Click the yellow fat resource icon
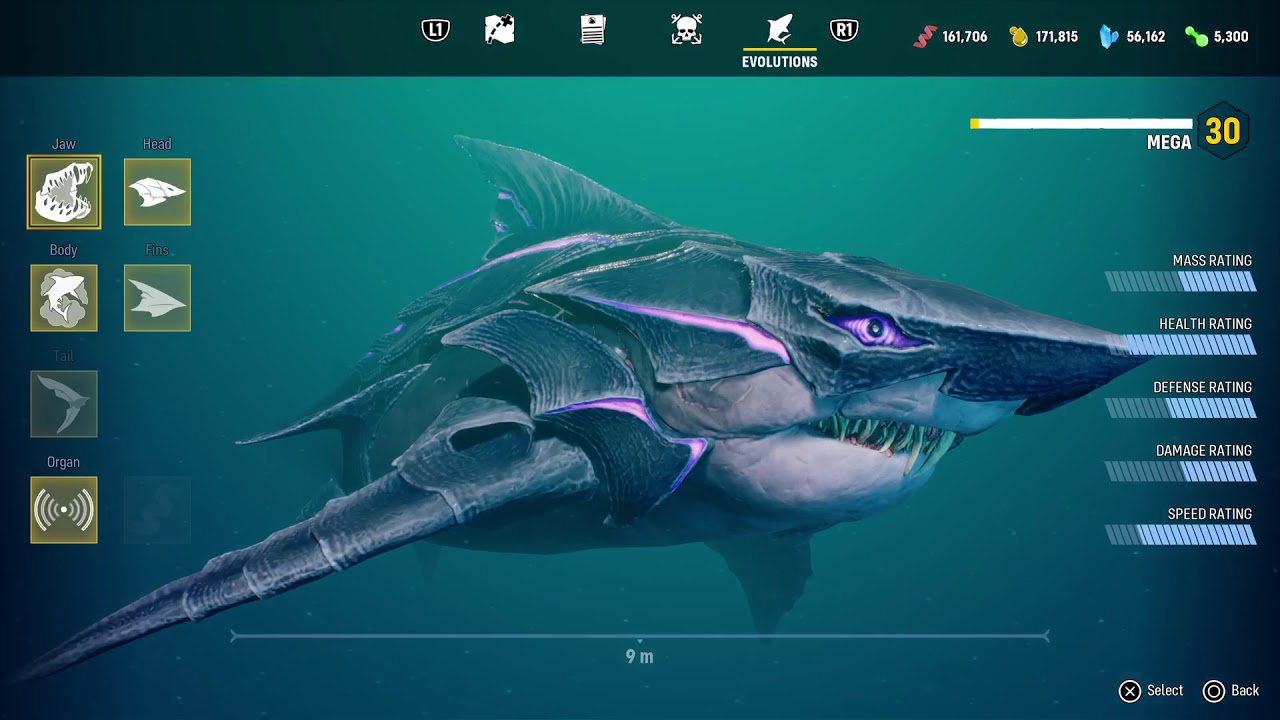The image size is (1280, 720). click(x=1019, y=37)
